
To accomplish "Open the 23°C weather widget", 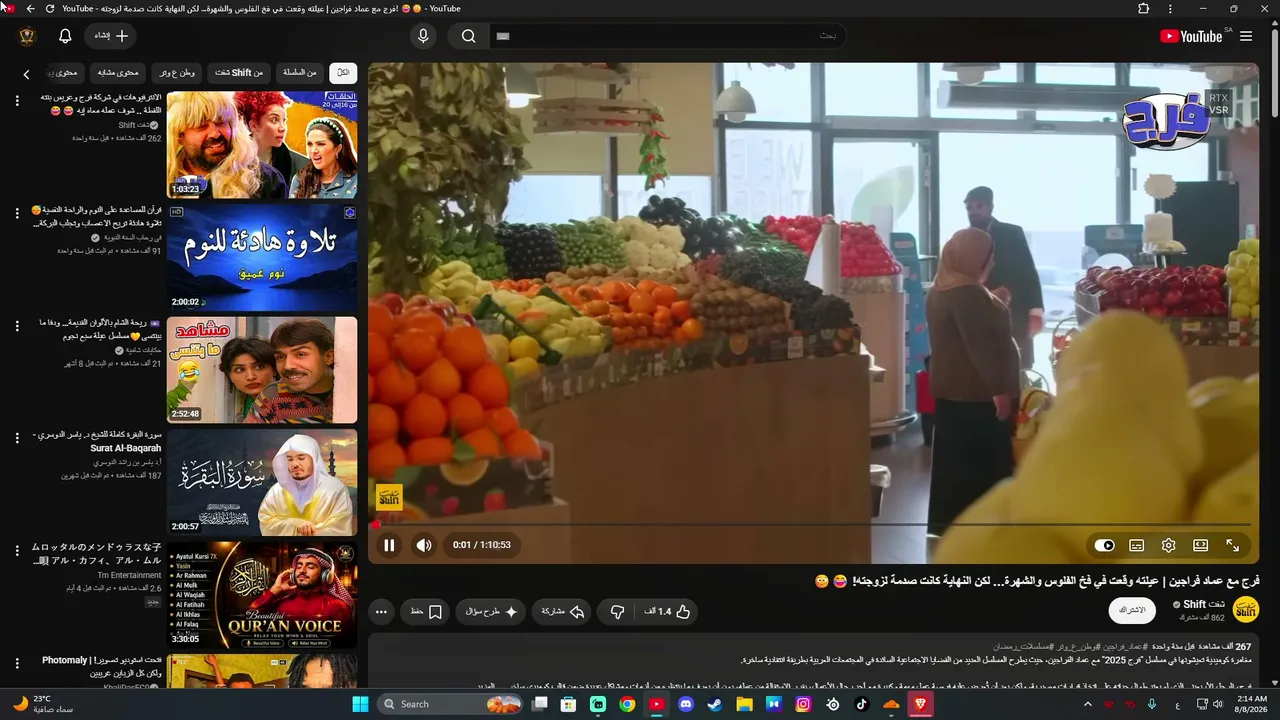I will pos(44,704).
